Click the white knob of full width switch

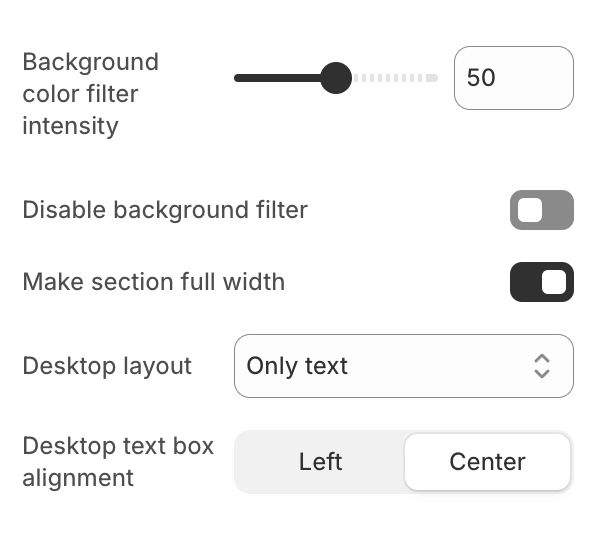click(554, 282)
